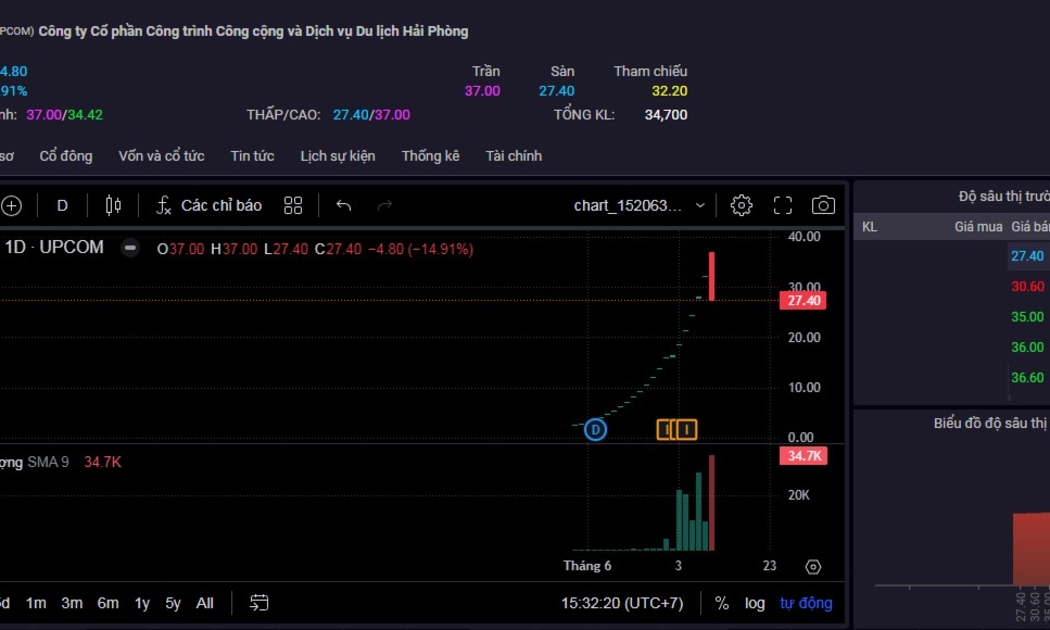Image resolution: width=1050 pixels, height=630 pixels.
Task: Enter fullscreen chart mode
Action: [x=783, y=205]
